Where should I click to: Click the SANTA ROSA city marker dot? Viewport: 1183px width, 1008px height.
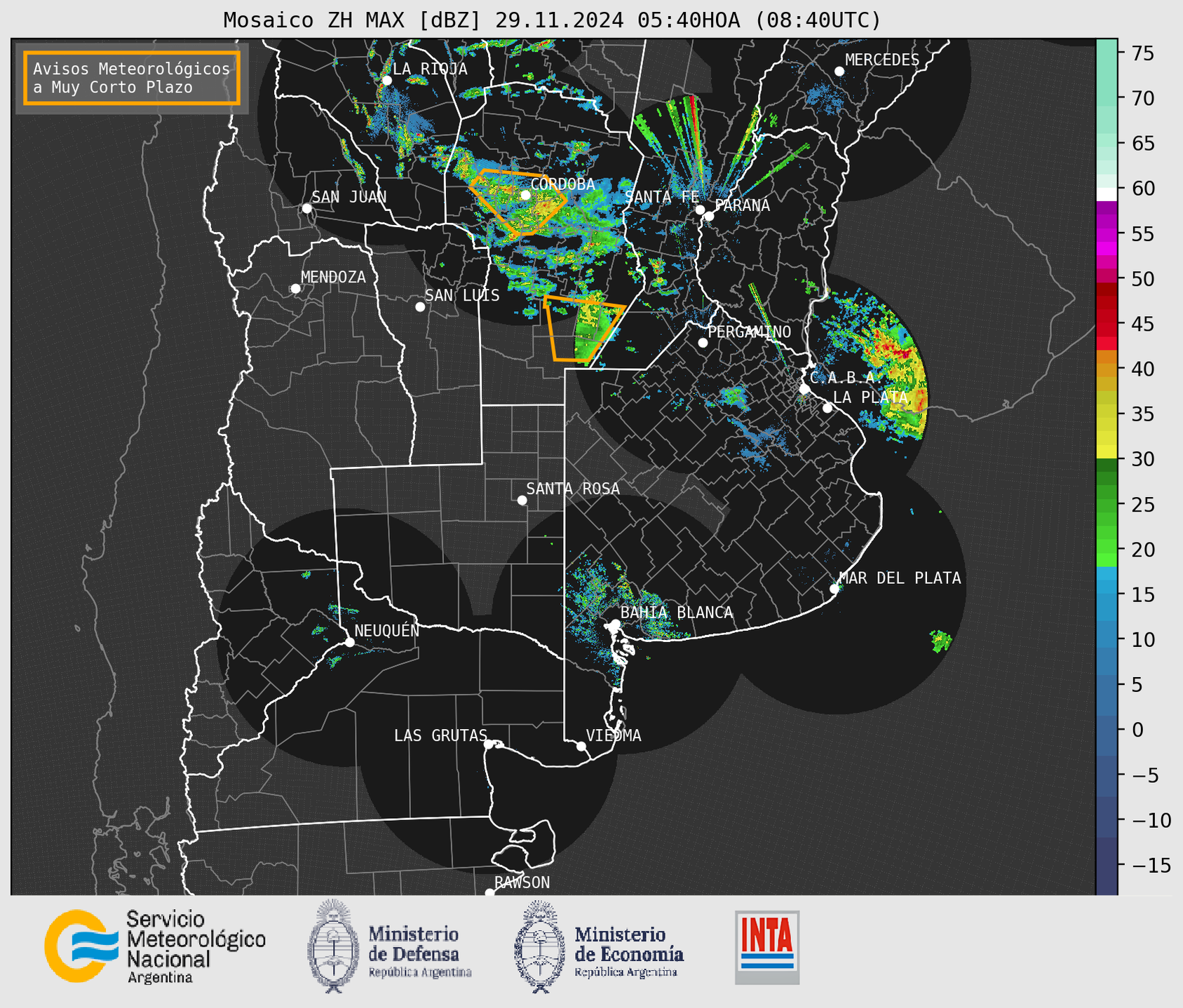pyautogui.click(x=522, y=500)
